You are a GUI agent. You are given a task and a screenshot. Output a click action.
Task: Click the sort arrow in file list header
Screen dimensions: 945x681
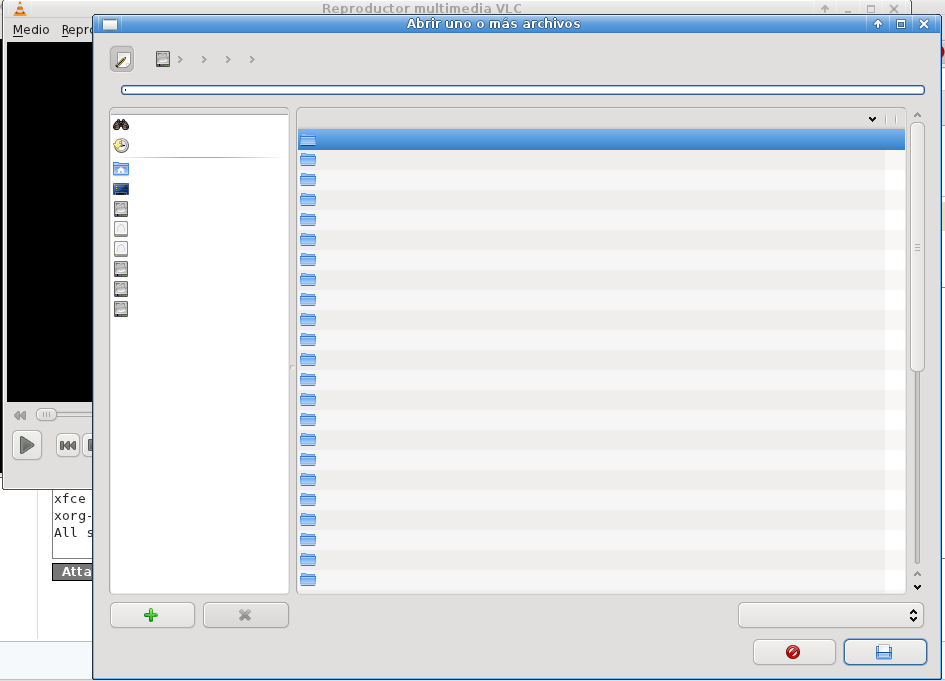[x=872, y=119]
